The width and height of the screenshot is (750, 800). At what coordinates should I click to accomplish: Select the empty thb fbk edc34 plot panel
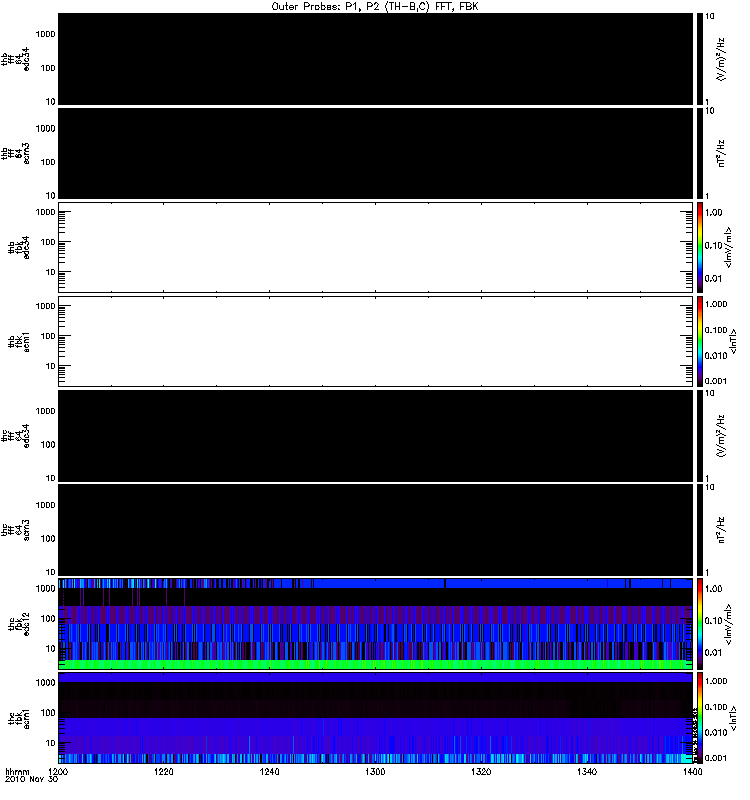375,247
